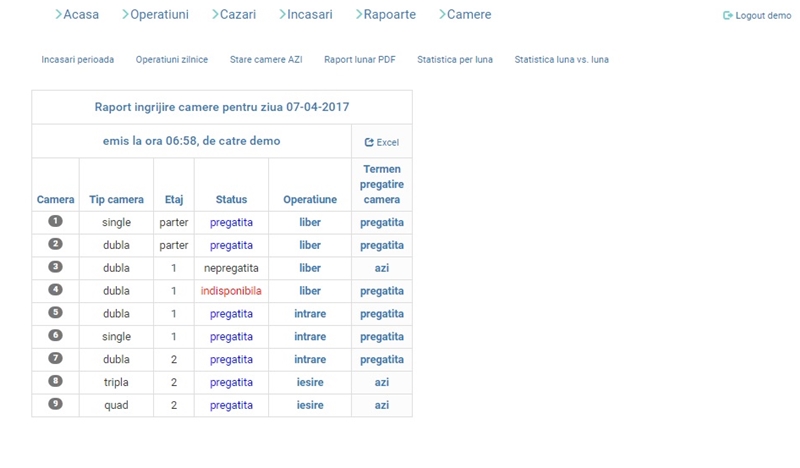Open the Acasa menu
This screenshot has height=468, width=800.
click(77, 15)
